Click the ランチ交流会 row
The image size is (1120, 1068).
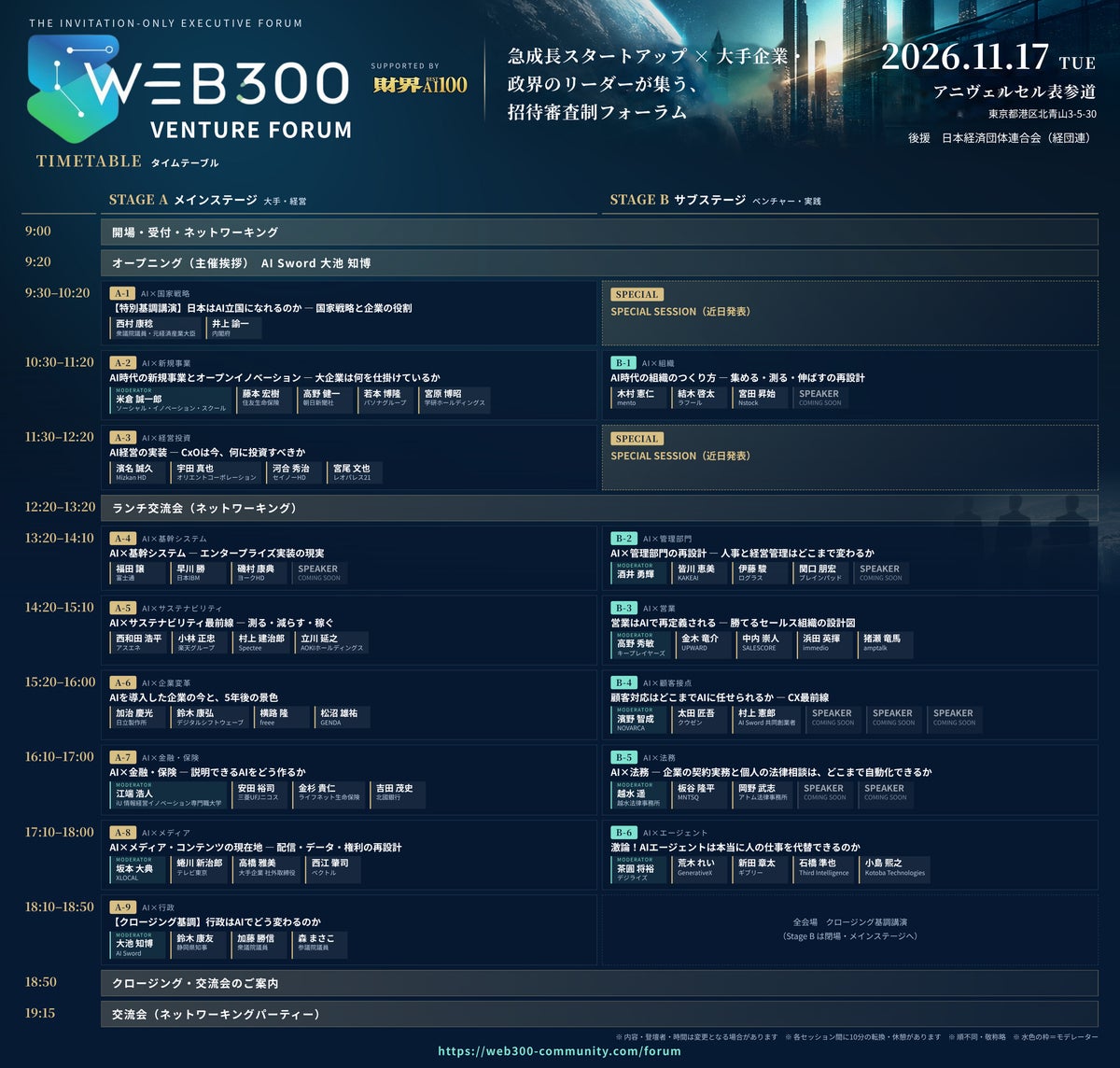[x=599, y=508]
